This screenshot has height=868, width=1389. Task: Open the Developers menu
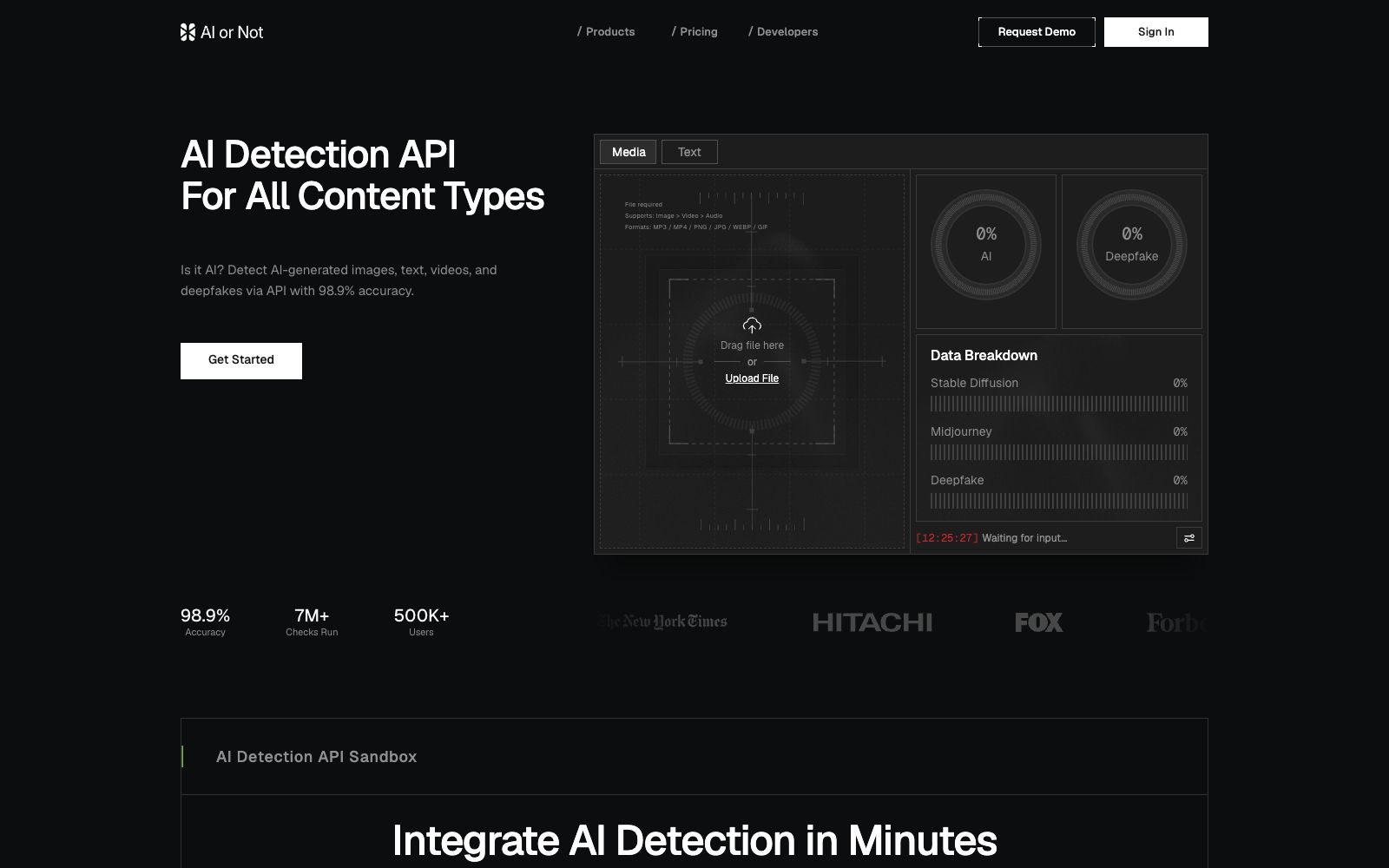pyautogui.click(x=783, y=32)
